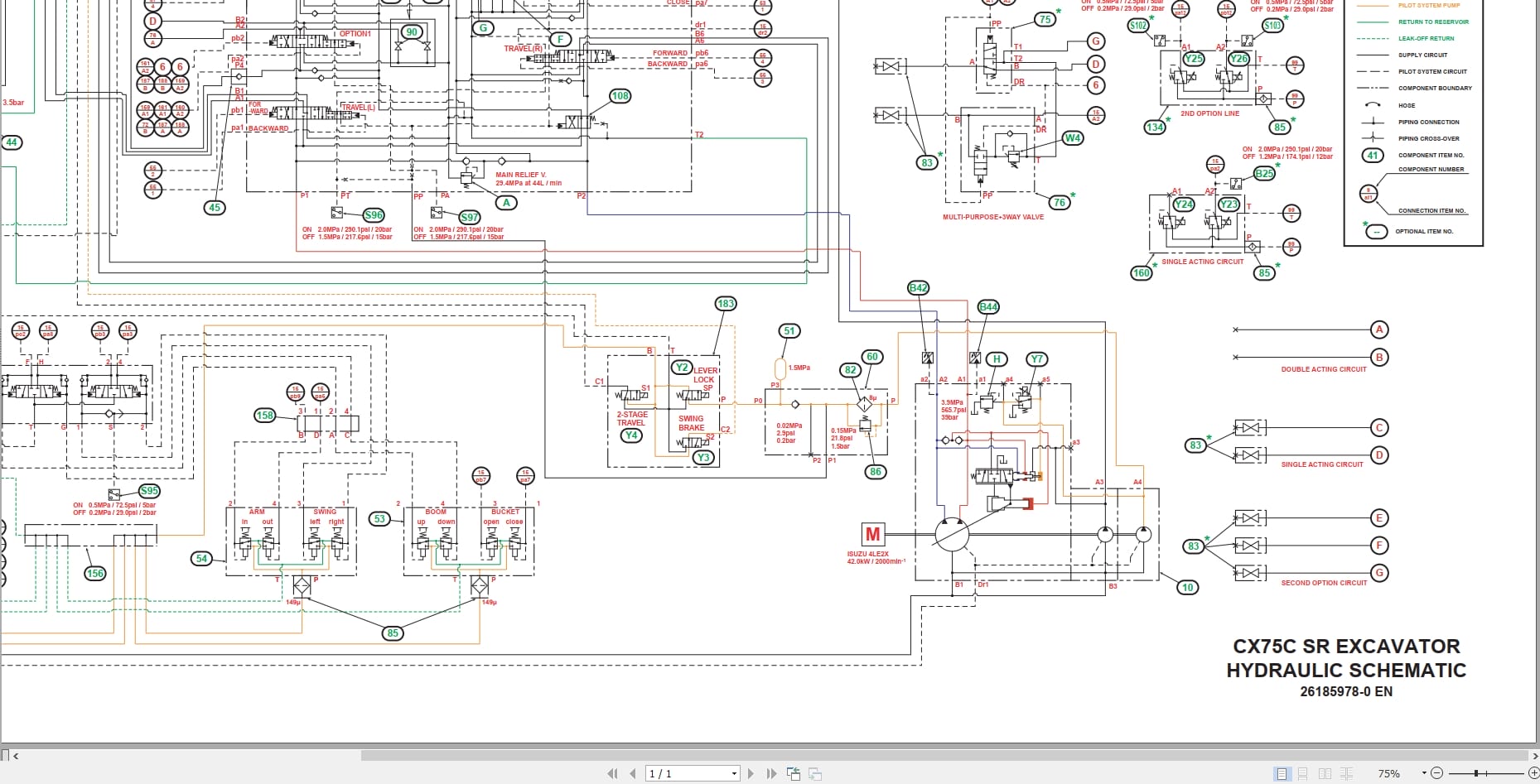Click the zoom slider handle
The width and height of the screenshot is (1540, 784).
point(1475,773)
